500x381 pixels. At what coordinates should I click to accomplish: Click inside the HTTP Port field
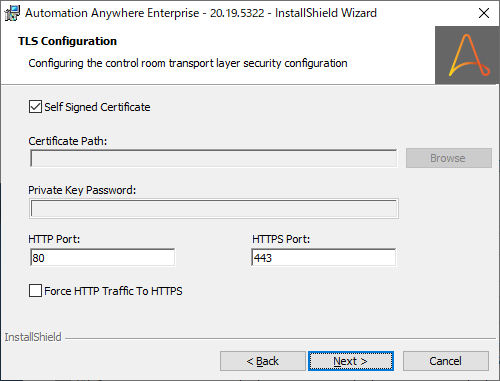tap(102, 258)
